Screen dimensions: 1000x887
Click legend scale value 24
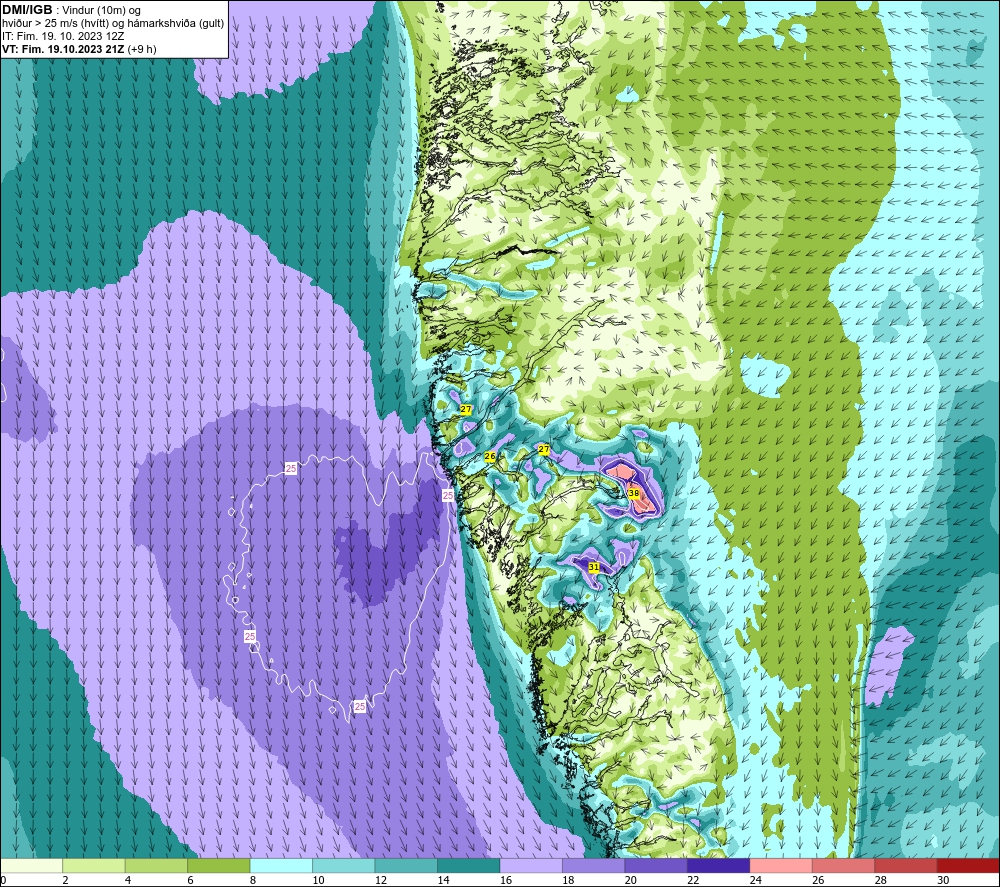coord(756,881)
